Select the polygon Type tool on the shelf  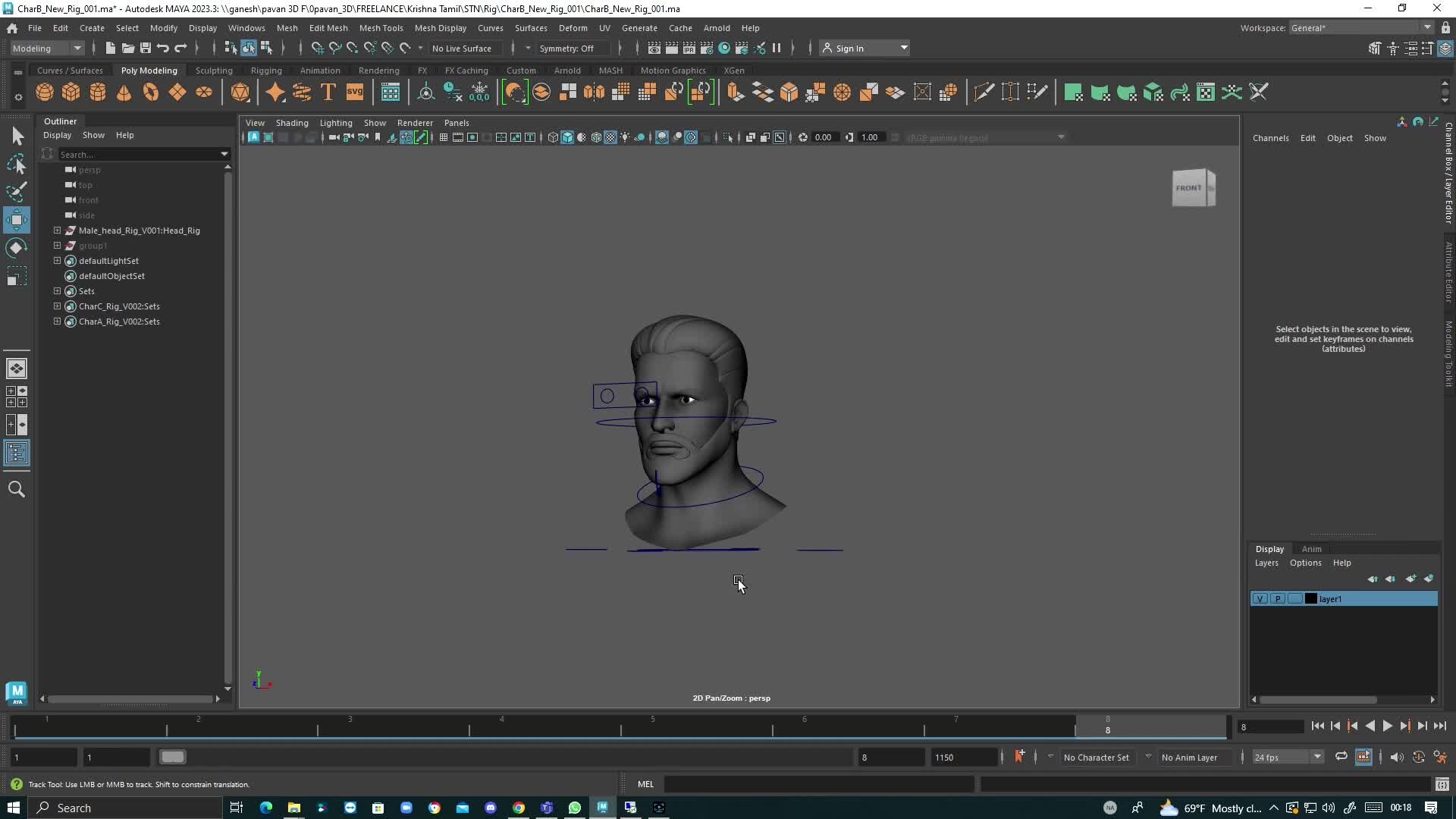coord(328,92)
